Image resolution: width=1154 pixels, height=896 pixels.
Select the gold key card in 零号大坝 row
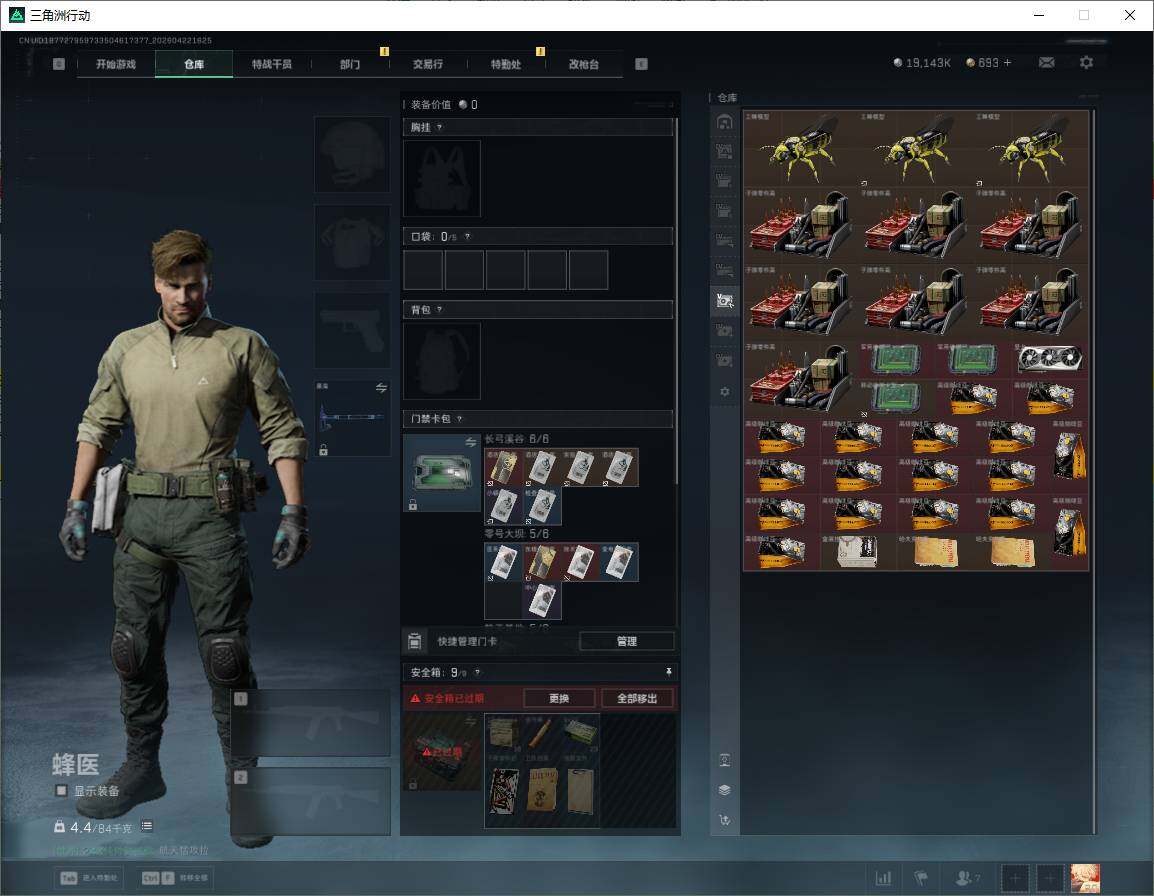pyautogui.click(x=542, y=562)
